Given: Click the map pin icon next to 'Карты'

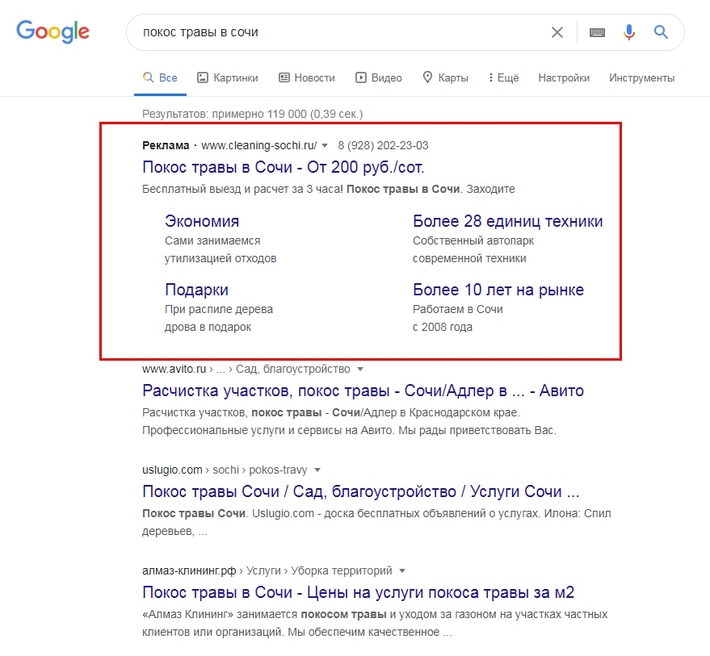Looking at the screenshot, I should [x=427, y=77].
